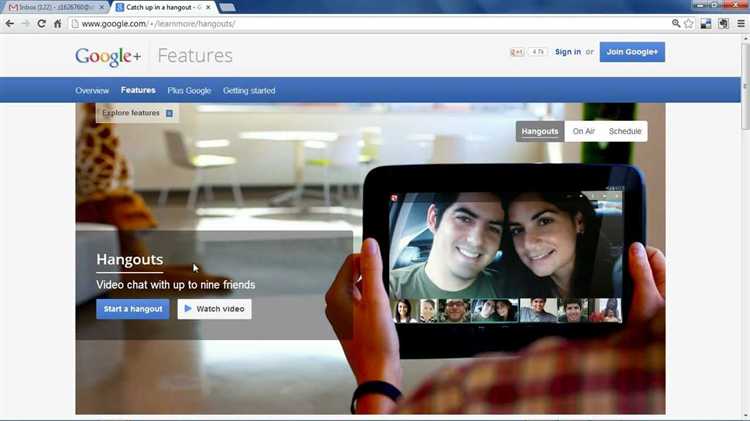Open the Chrome menu hamburger icon
The image size is (750, 421).
[x=740, y=23]
